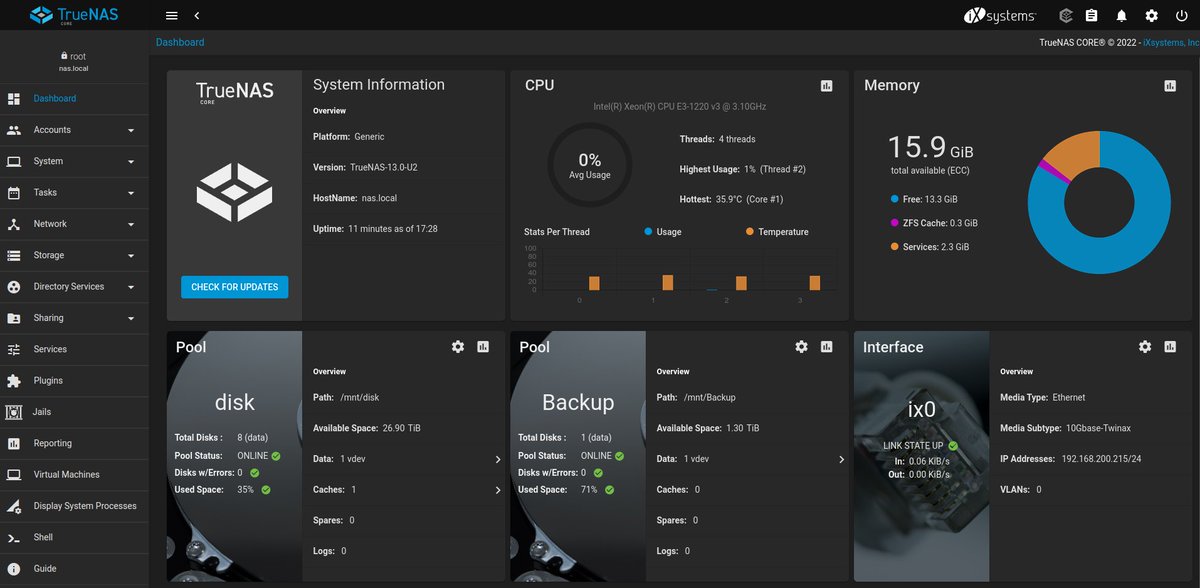The height and width of the screenshot is (588, 1200).
Task: Open Jails from the sidebar
Action: click(75, 412)
